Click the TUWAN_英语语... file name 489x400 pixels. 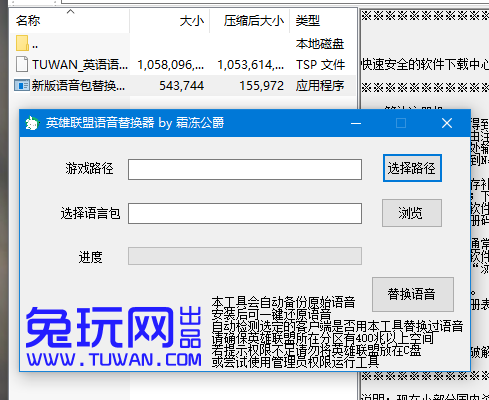tap(80, 65)
